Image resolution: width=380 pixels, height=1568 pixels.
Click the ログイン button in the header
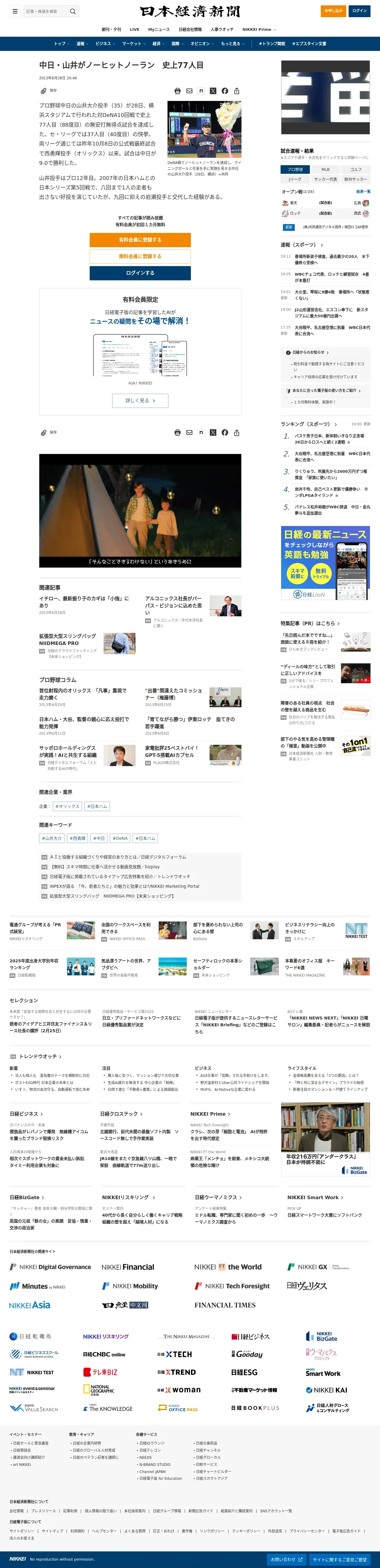pyautogui.click(x=359, y=11)
